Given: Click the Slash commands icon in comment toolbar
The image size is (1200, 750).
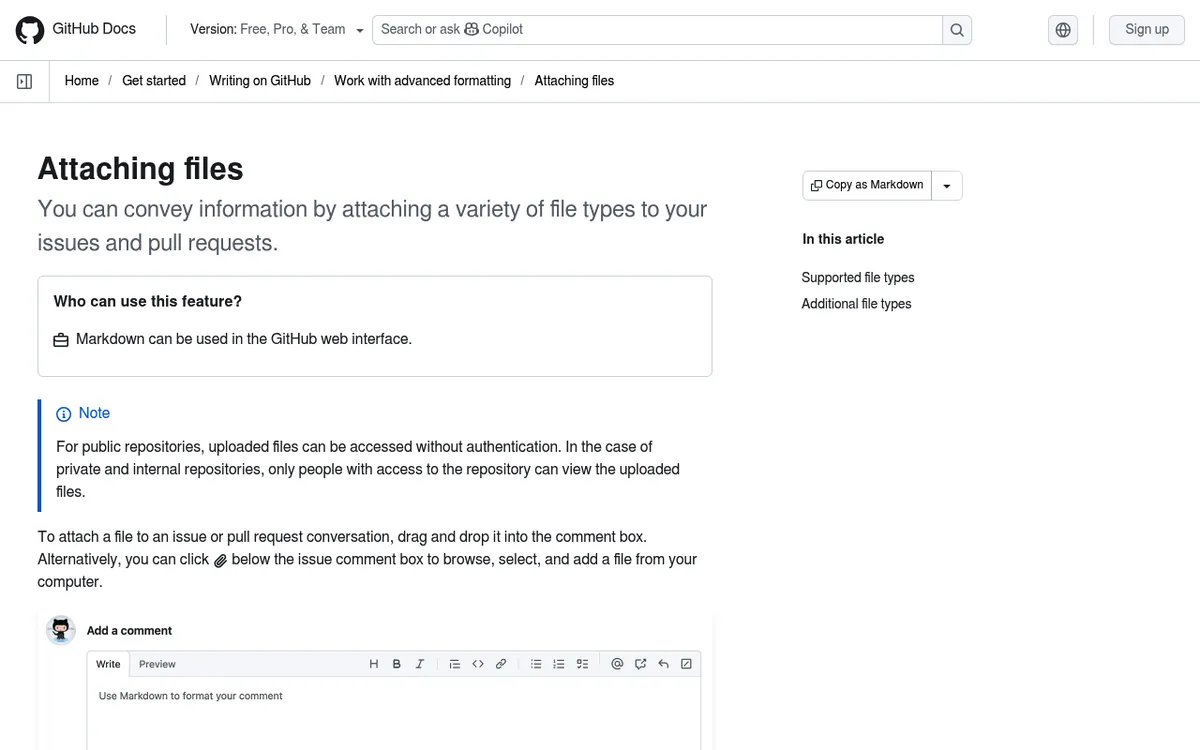Looking at the screenshot, I should [x=686, y=664].
